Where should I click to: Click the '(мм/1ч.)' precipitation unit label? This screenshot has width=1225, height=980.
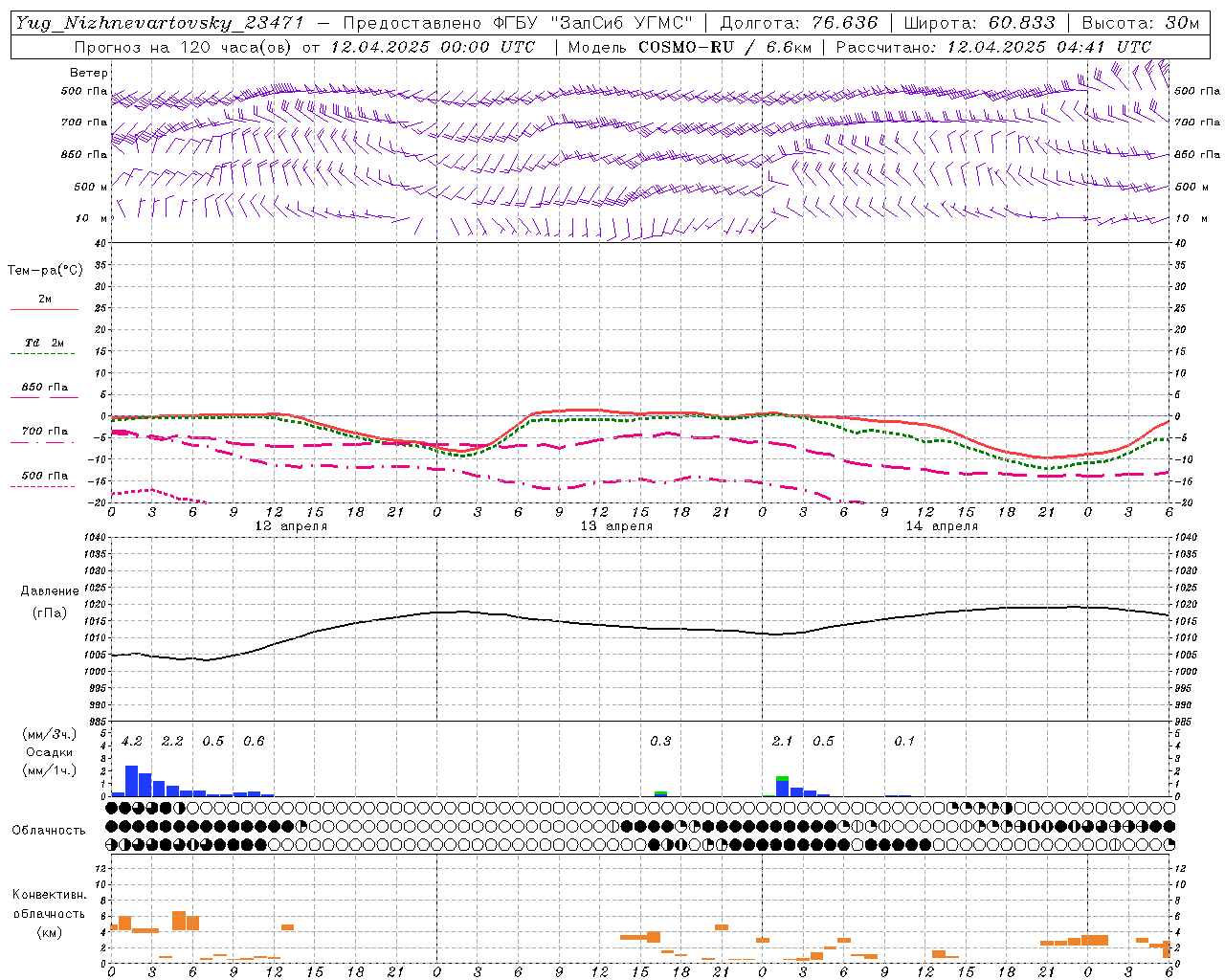(50, 770)
